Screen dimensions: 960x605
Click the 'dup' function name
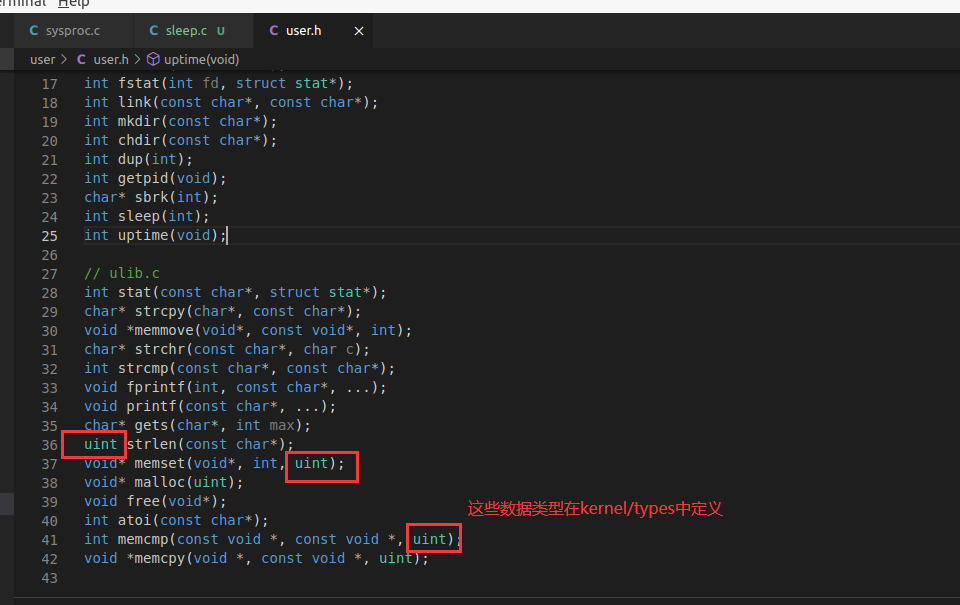[130, 159]
